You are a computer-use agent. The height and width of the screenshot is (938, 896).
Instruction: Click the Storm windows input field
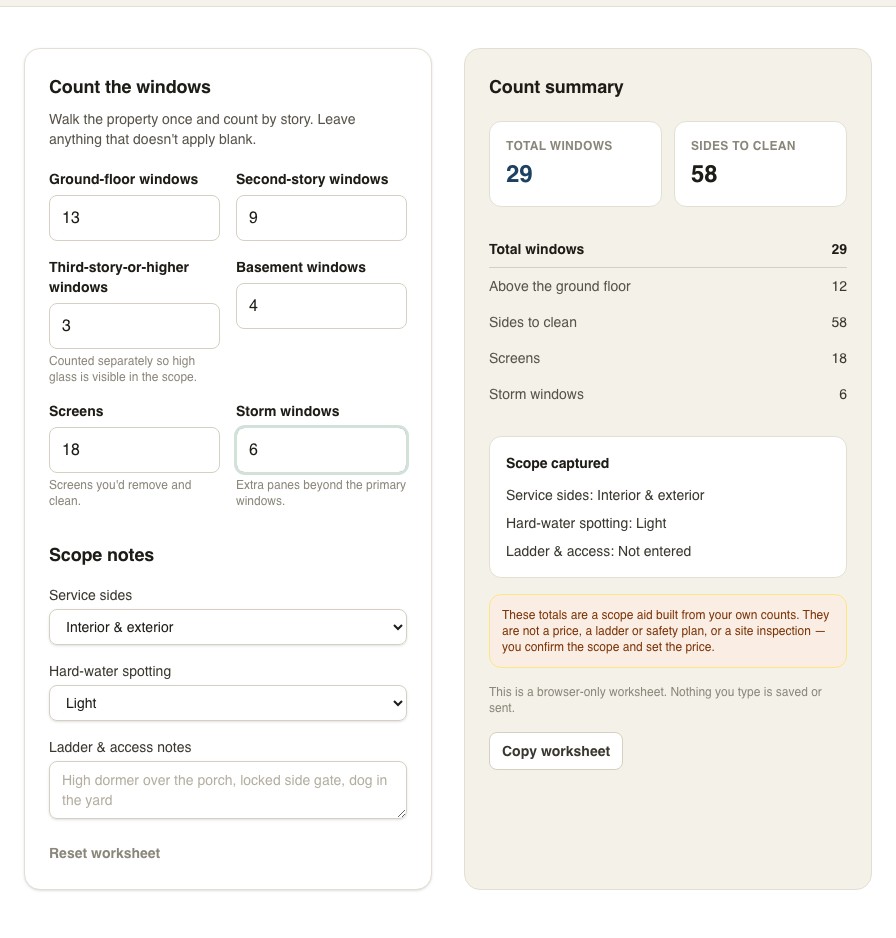321,450
